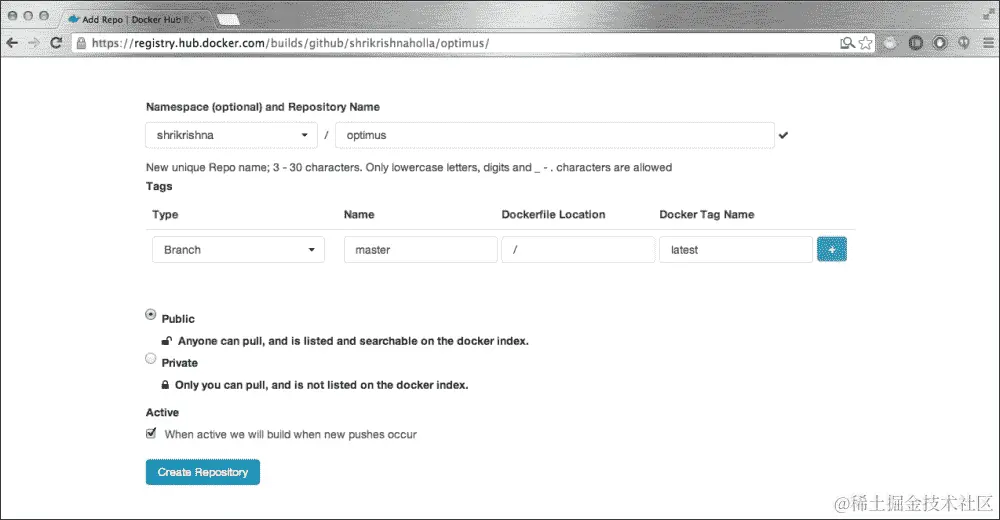Click the Create Repository button
This screenshot has height=520, width=1000.
click(x=203, y=472)
